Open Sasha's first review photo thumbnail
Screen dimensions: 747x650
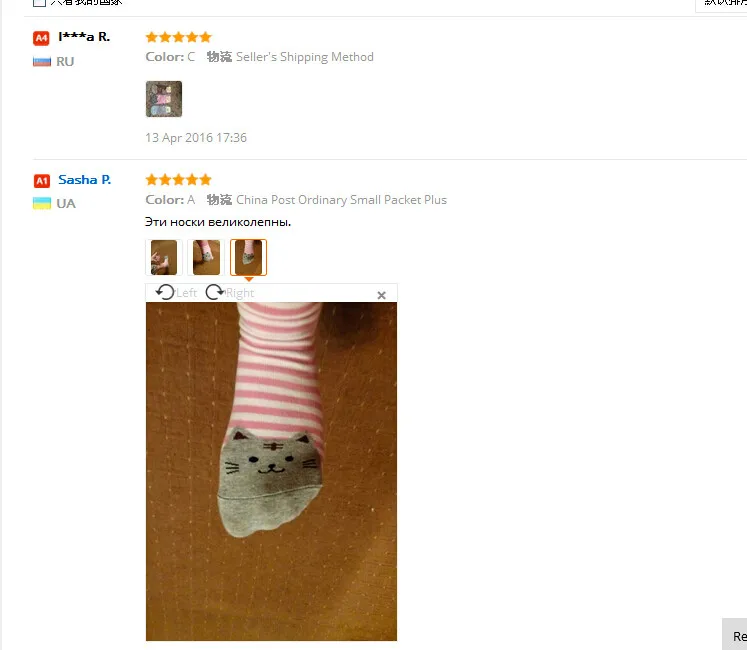click(164, 257)
